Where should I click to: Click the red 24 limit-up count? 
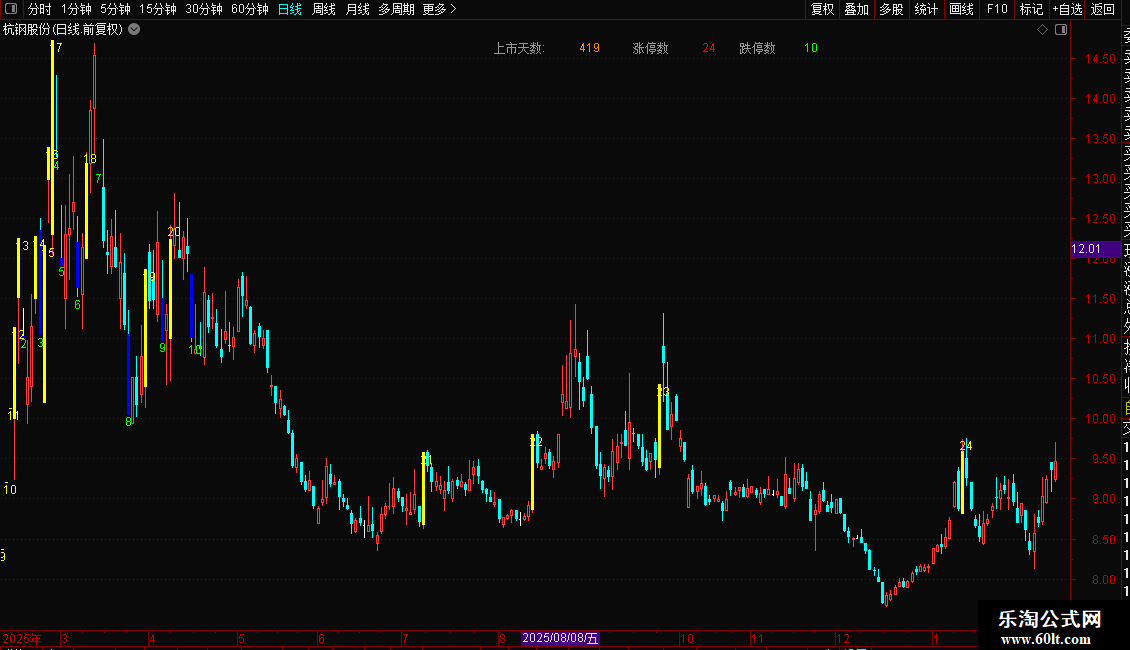709,48
